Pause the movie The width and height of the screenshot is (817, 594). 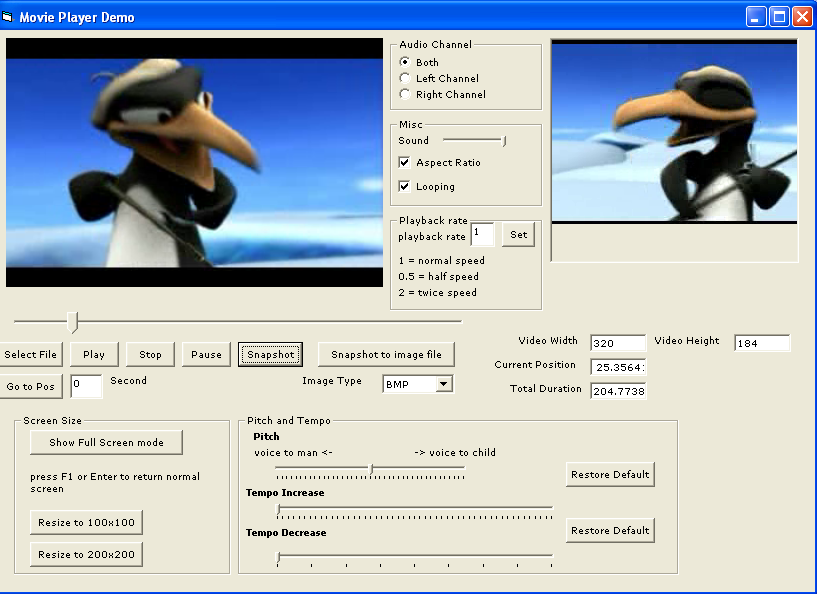(x=206, y=354)
